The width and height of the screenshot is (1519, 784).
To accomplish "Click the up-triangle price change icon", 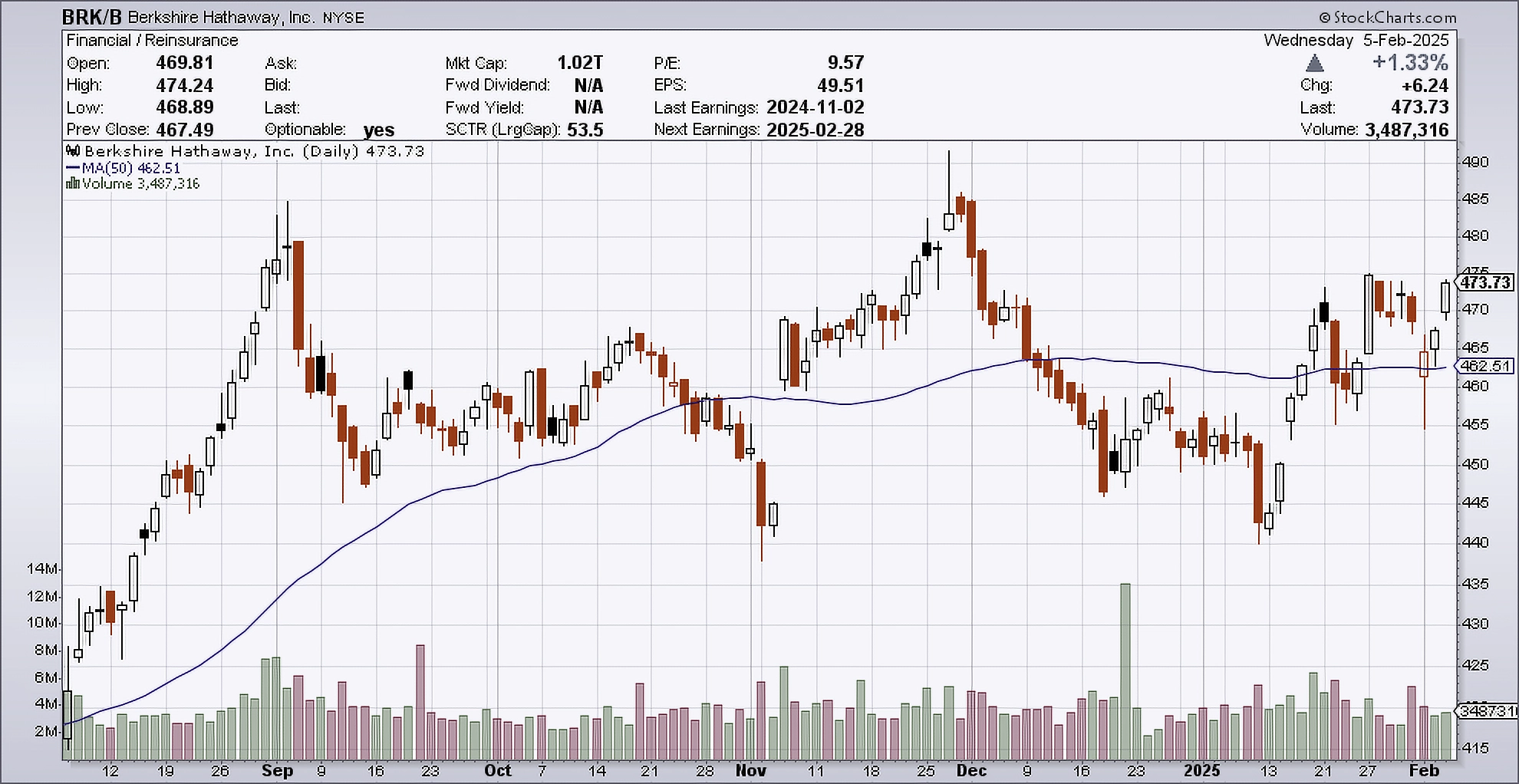I will pyautogui.click(x=1315, y=63).
